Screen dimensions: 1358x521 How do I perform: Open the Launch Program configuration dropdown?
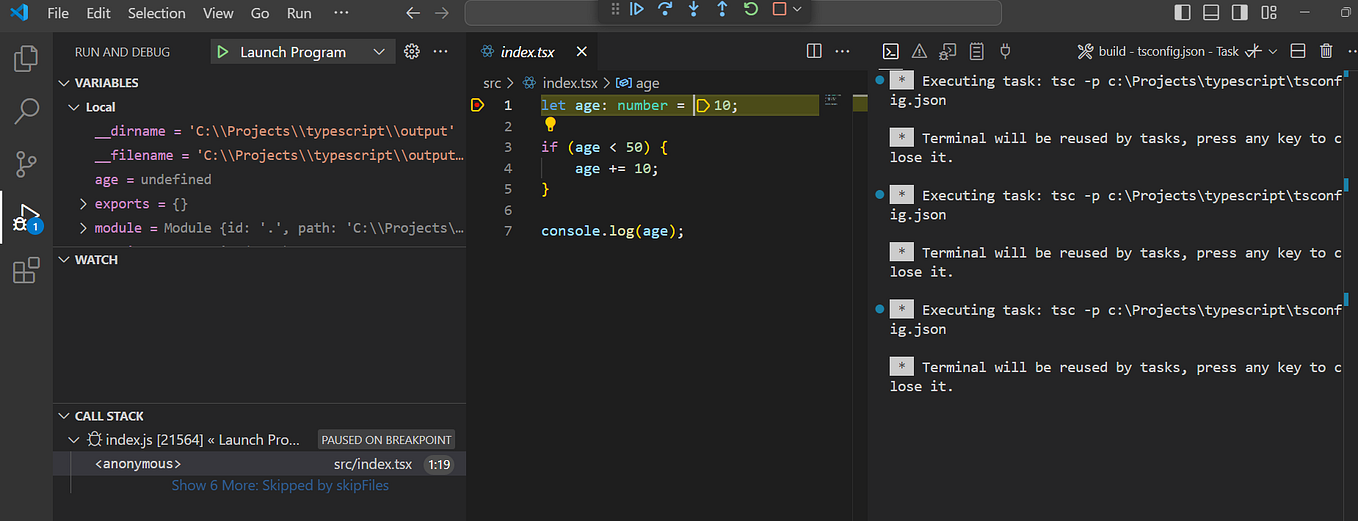(x=378, y=52)
